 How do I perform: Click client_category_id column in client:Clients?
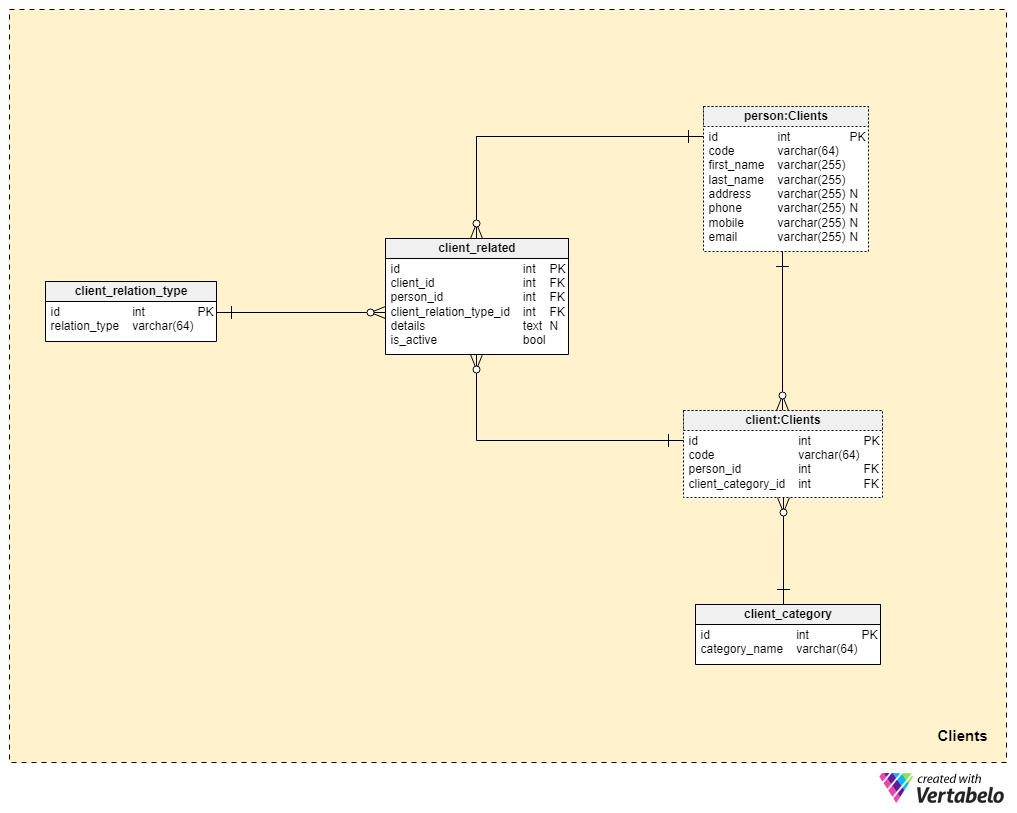[782, 483]
